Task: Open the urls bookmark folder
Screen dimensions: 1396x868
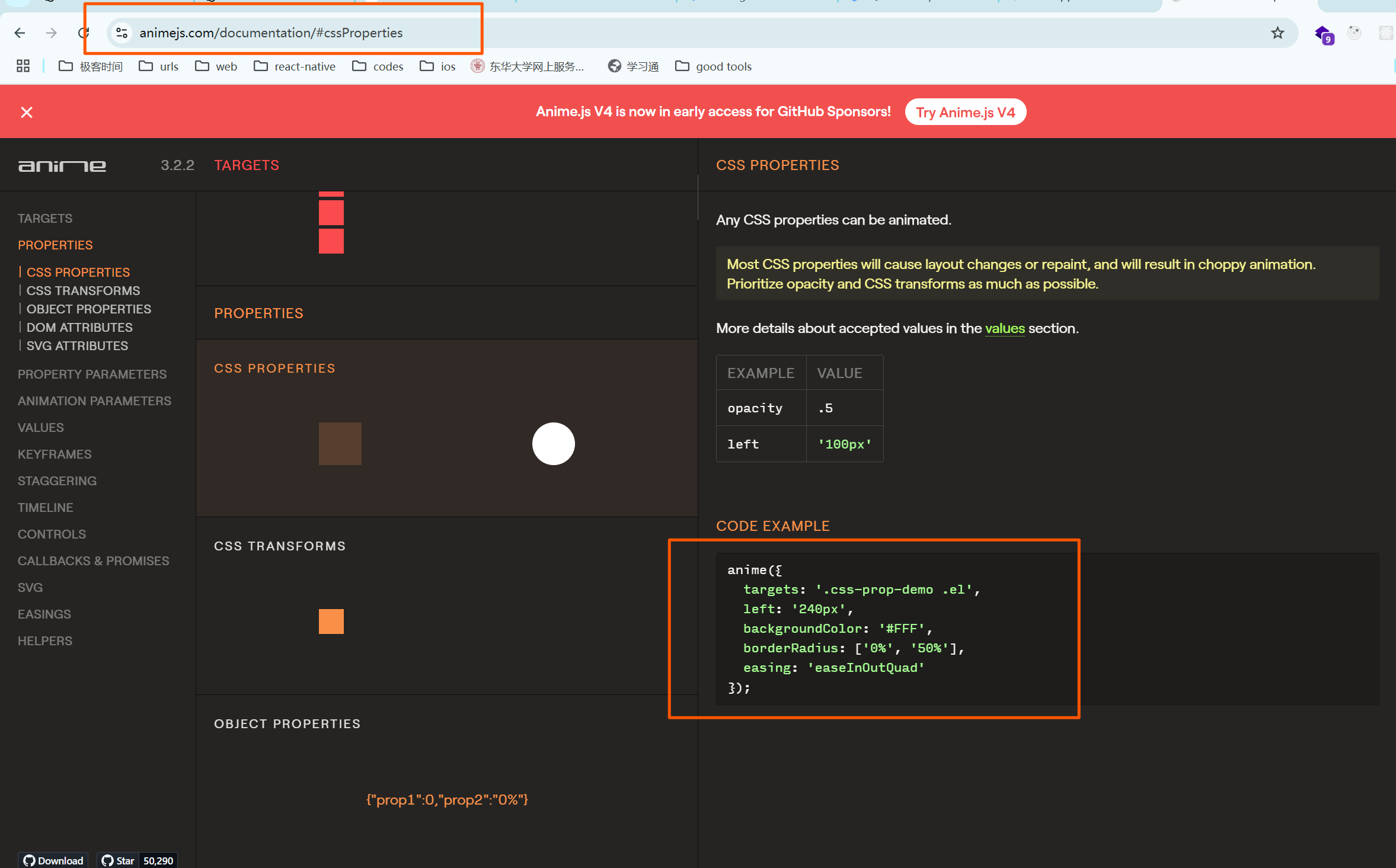Action: tap(158, 66)
